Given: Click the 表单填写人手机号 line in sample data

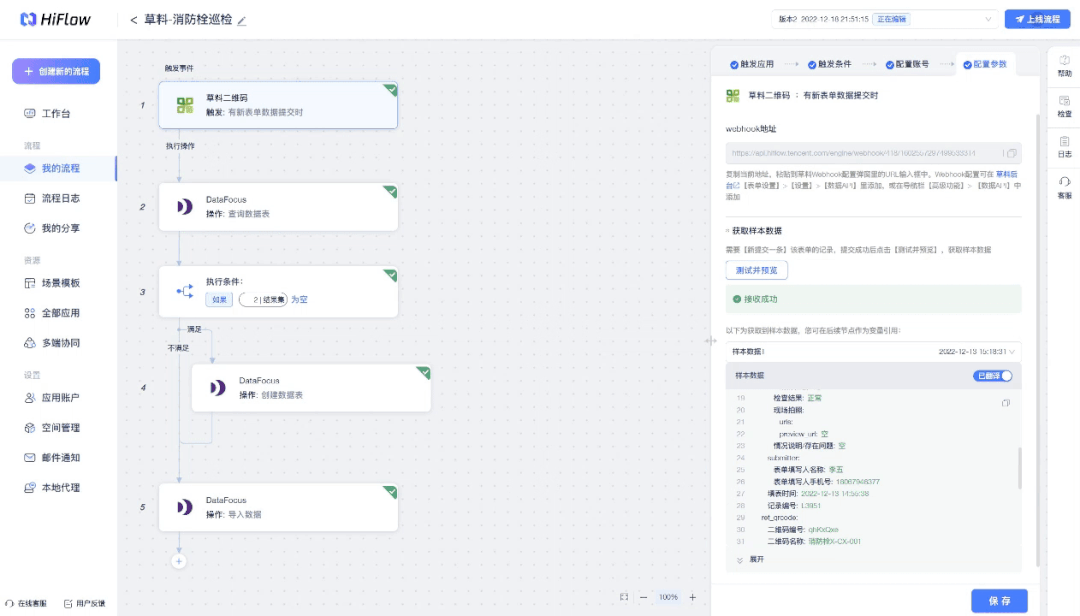Looking at the screenshot, I should pos(826,482).
